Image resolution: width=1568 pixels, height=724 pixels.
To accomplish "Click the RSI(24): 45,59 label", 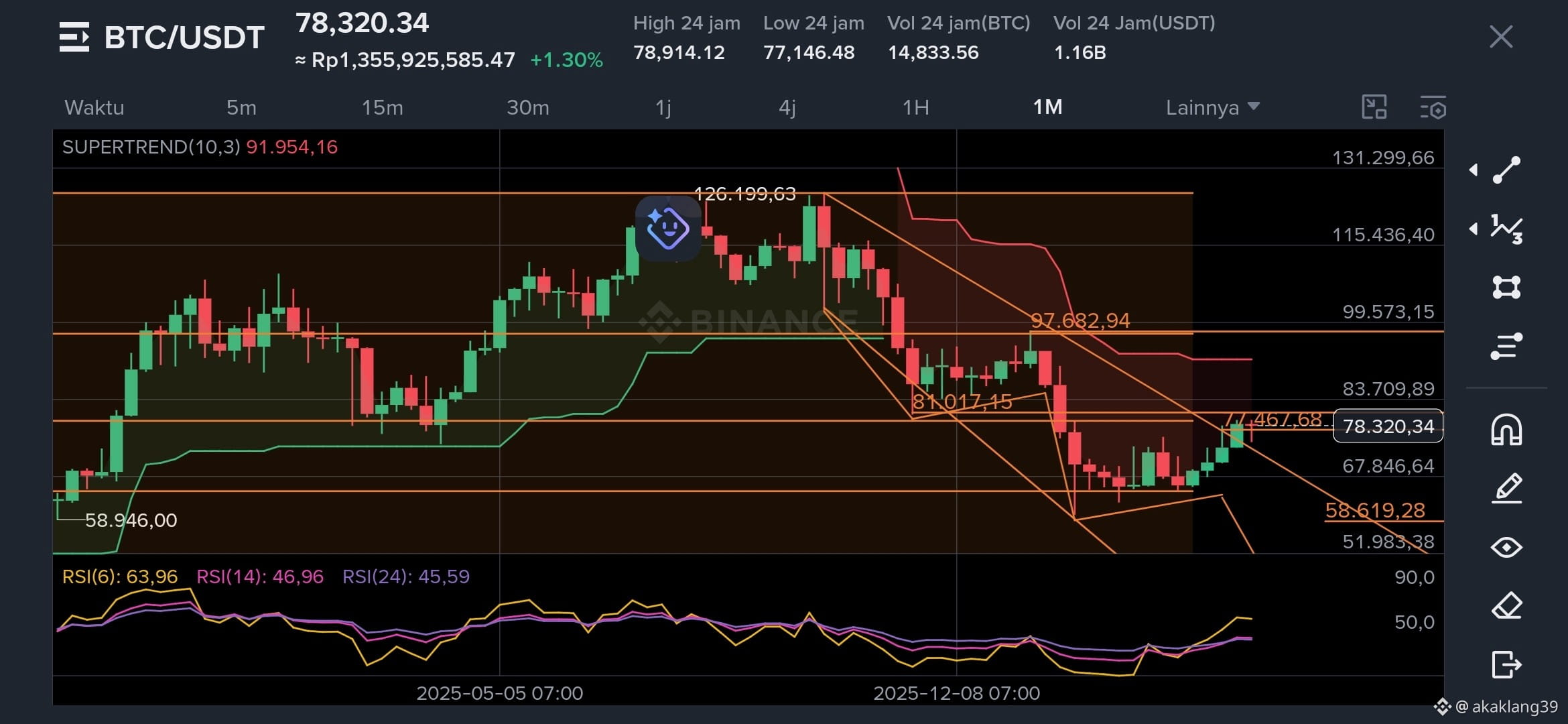I will (406, 577).
